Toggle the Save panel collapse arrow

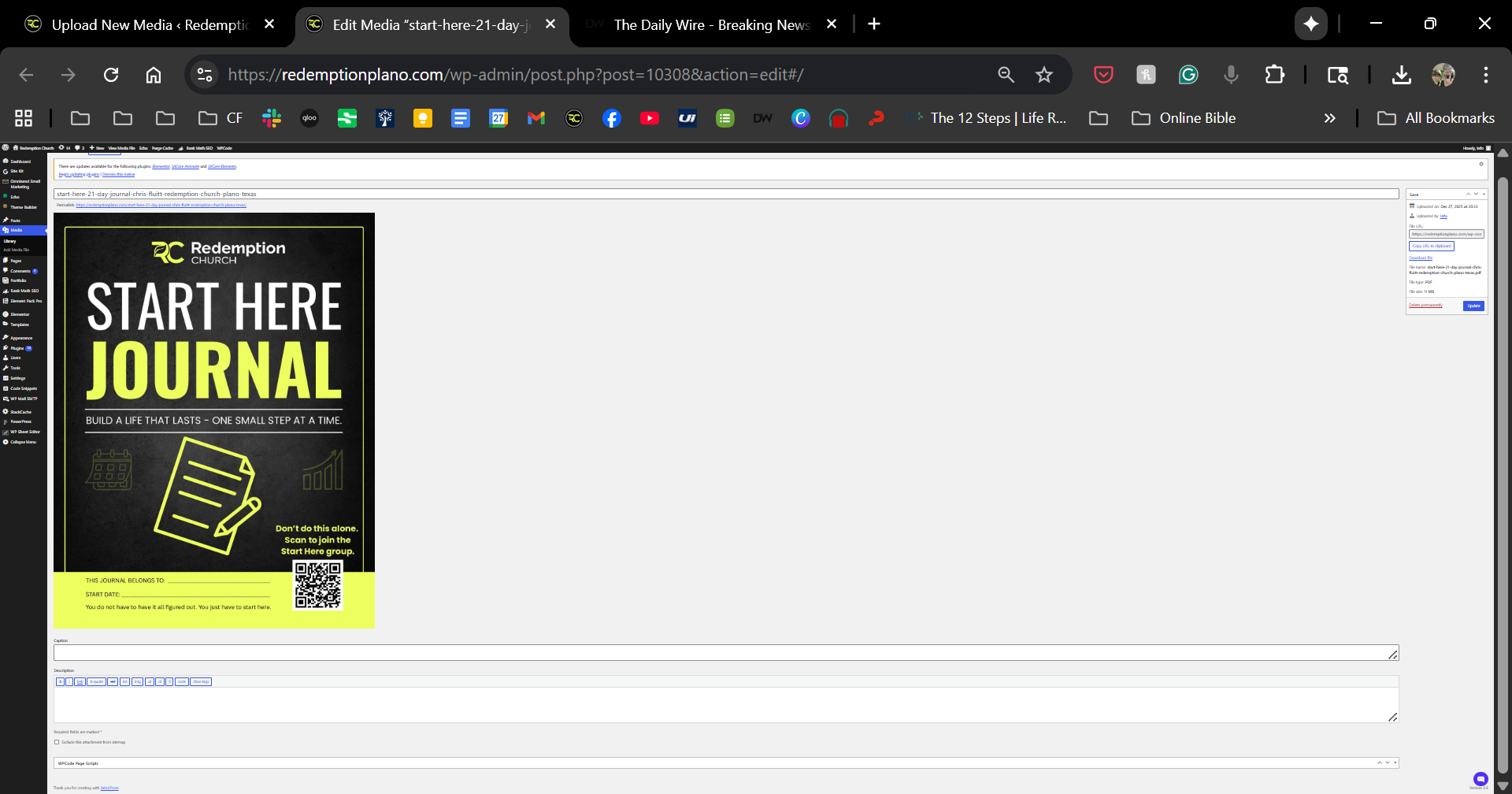click(1484, 194)
